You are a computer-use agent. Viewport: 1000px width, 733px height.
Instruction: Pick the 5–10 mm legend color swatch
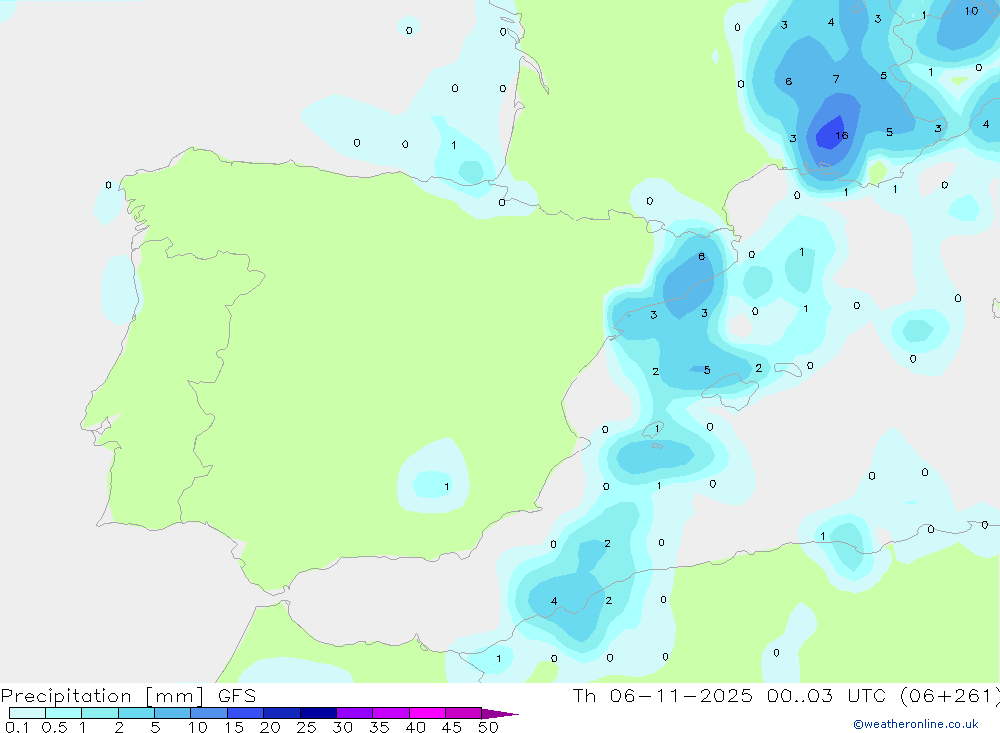point(173,713)
